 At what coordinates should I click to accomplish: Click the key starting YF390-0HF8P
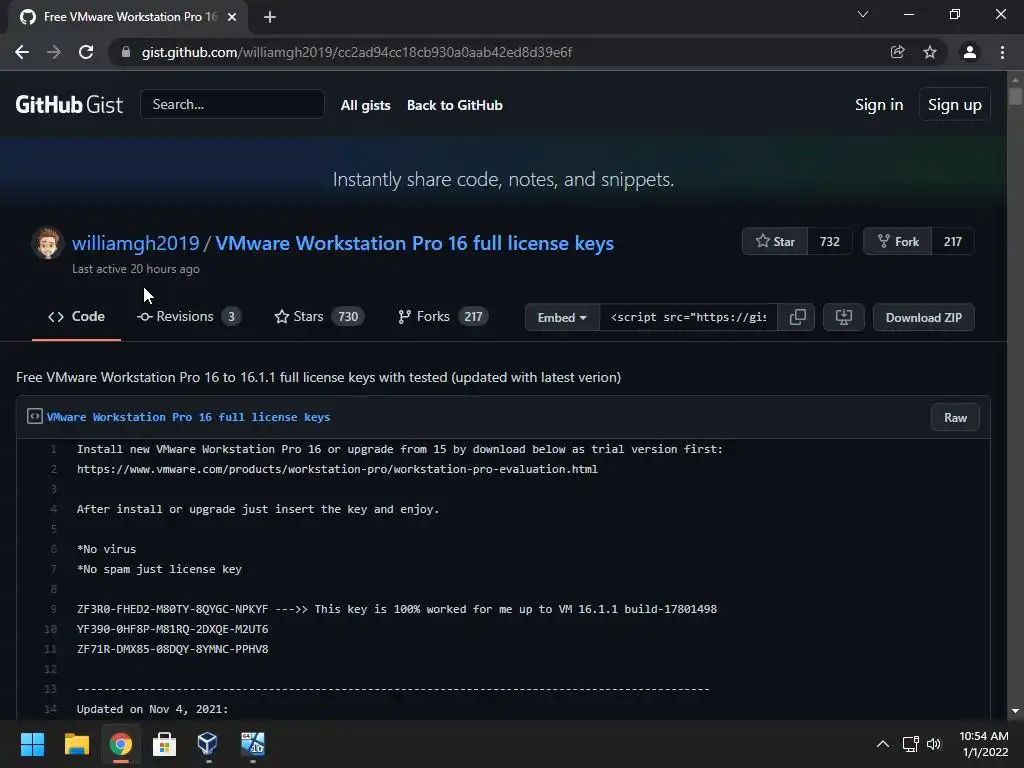(172, 630)
